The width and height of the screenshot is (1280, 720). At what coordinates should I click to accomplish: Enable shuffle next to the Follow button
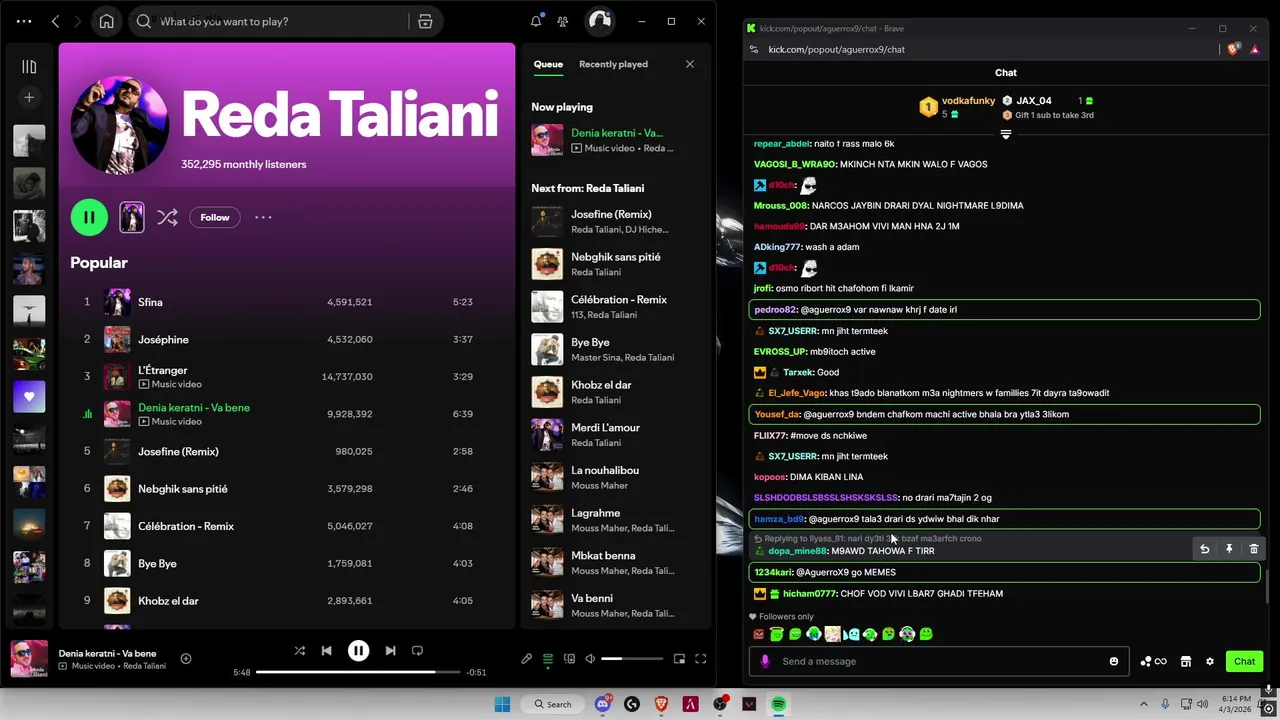coord(167,217)
